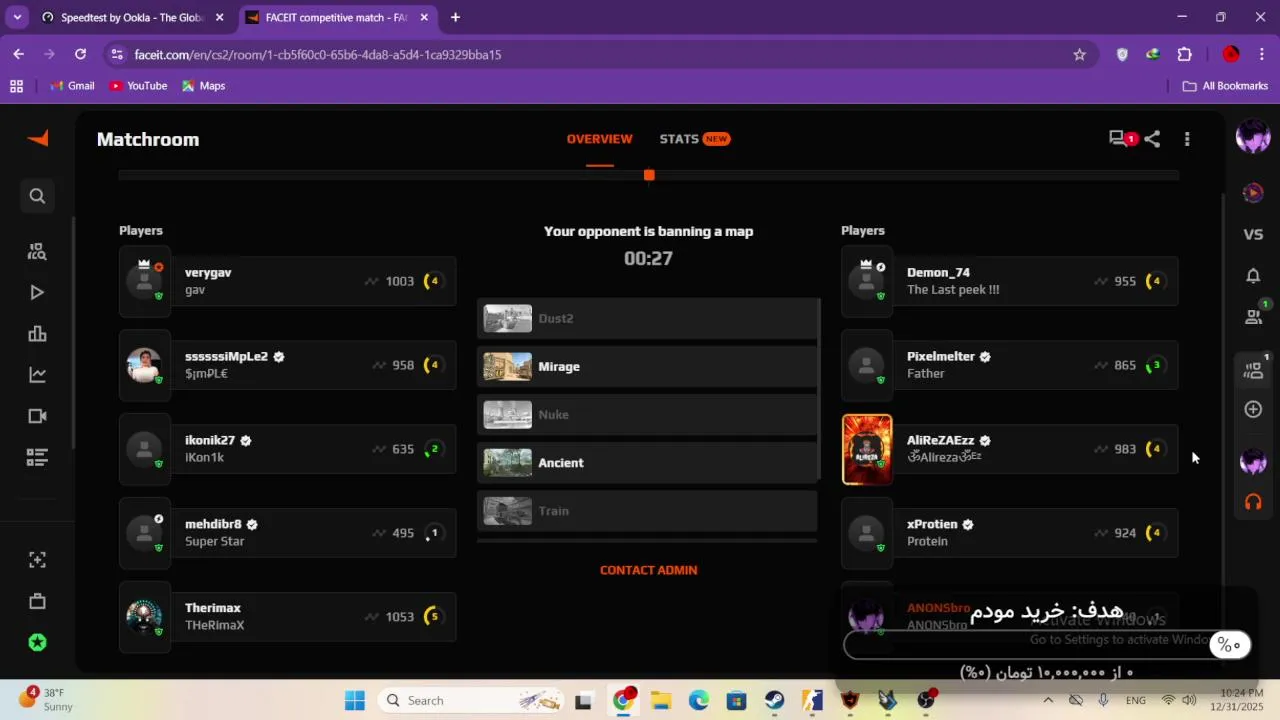
Task: Open the stats line-graph icon in sidebar
Action: pyautogui.click(x=37, y=375)
